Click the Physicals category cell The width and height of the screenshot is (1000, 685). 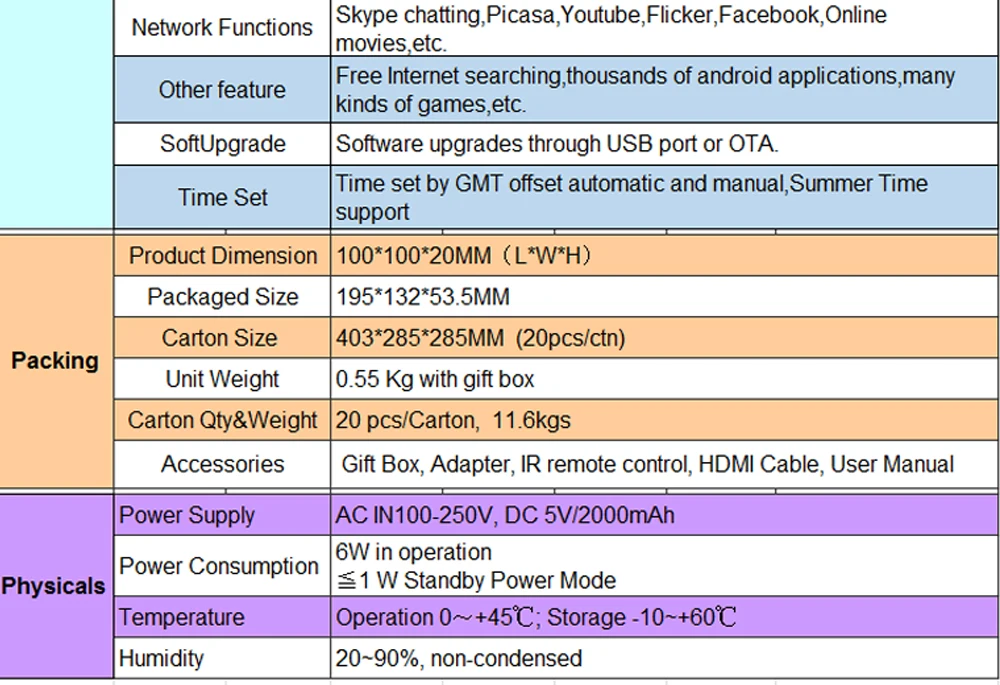[56, 586]
